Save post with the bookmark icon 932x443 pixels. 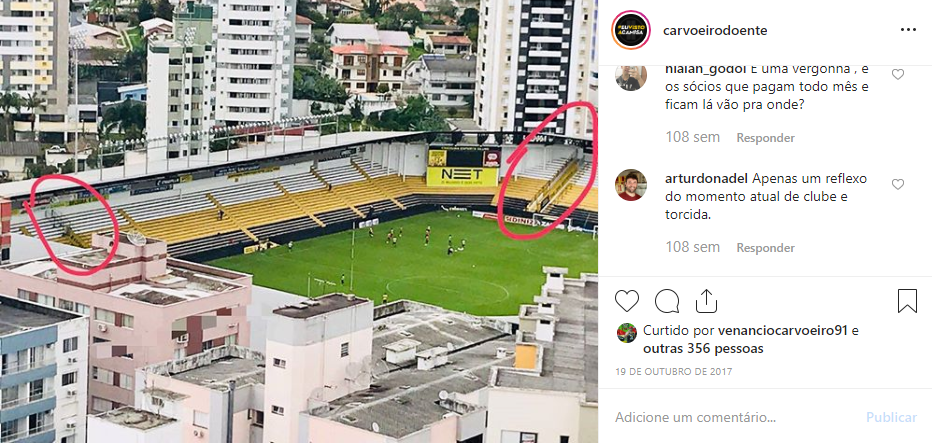pyautogui.click(x=907, y=301)
